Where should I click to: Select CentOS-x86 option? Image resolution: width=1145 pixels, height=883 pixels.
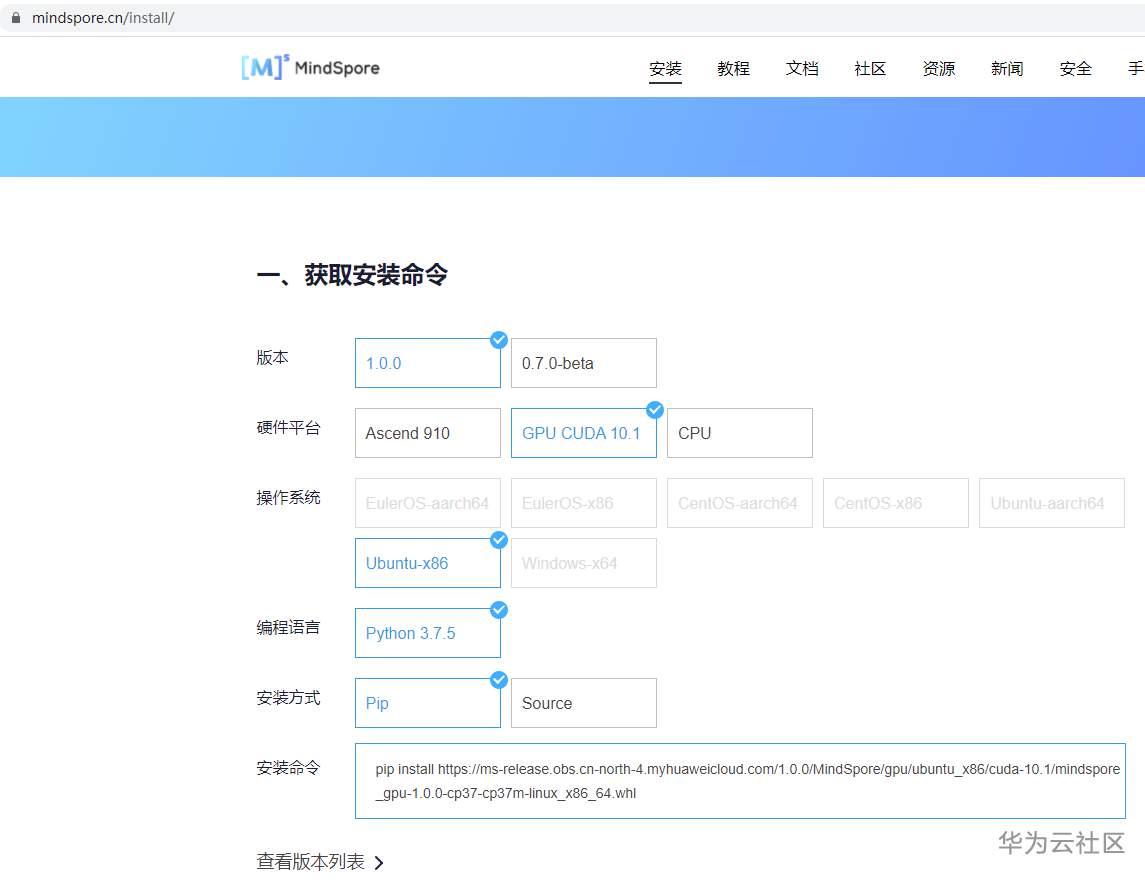coord(896,503)
